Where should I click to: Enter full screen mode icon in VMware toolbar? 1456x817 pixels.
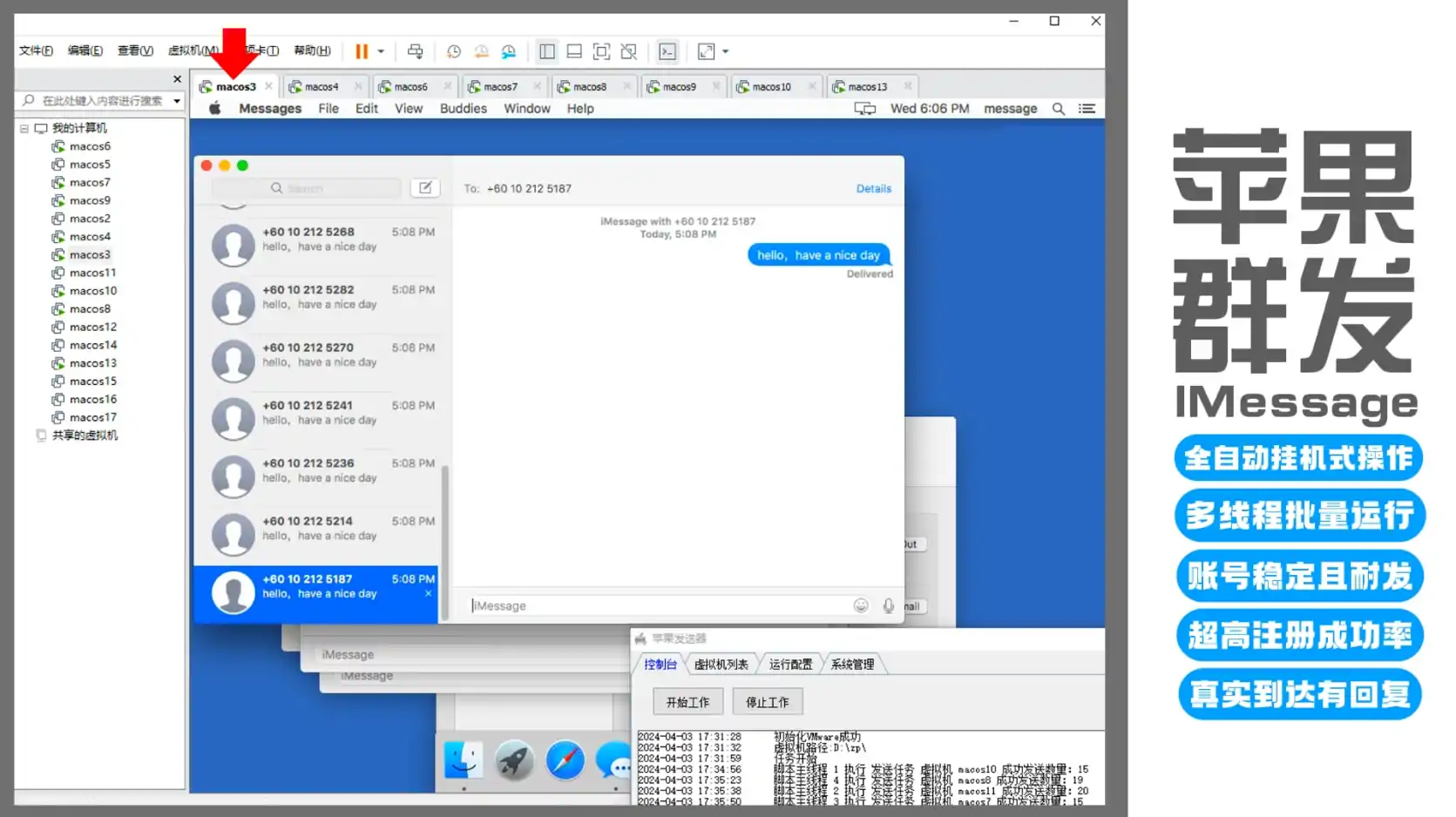tap(601, 51)
